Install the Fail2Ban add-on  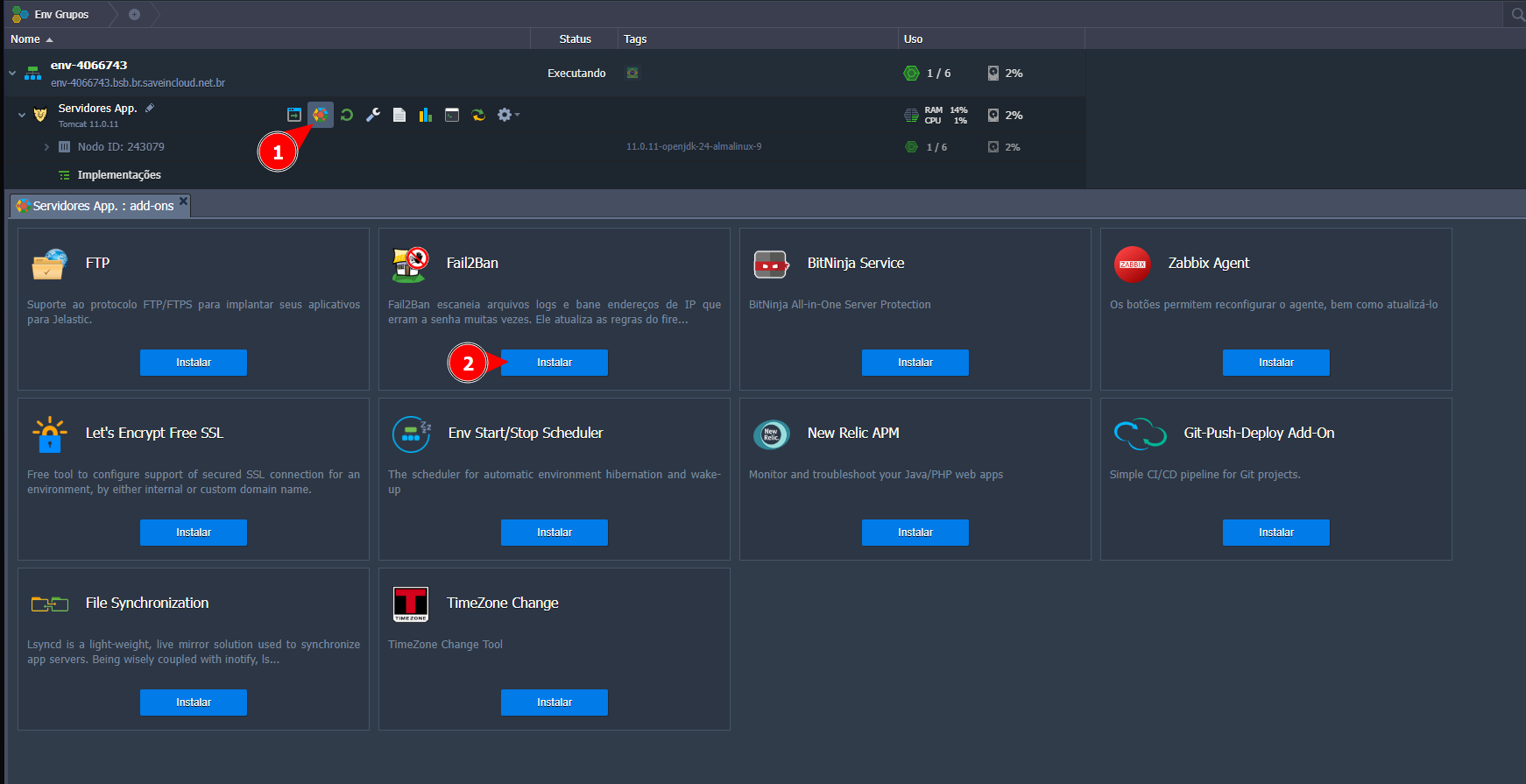554,363
